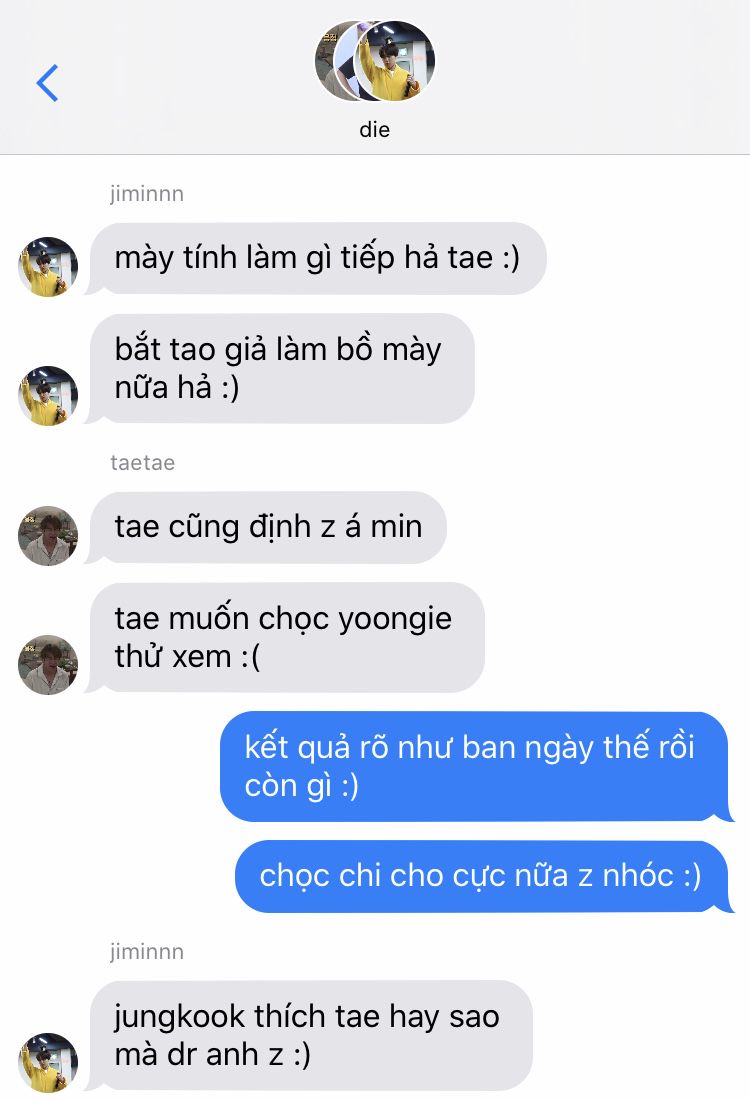The height and width of the screenshot is (1100, 750).
Task: Select message 'jungkook thích tae hay sao'
Action: click(309, 1035)
